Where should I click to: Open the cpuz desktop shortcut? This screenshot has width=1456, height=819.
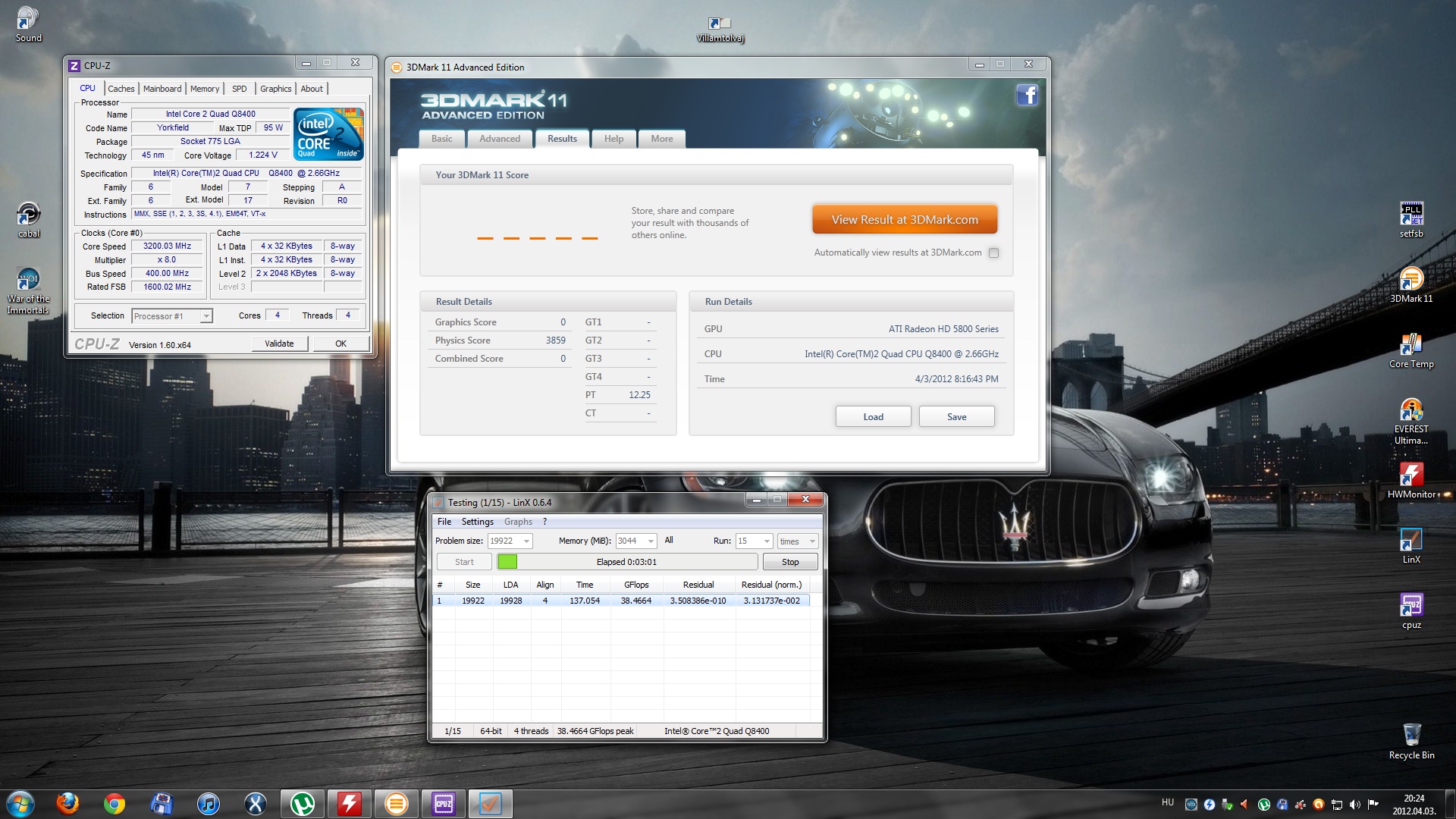1410,611
